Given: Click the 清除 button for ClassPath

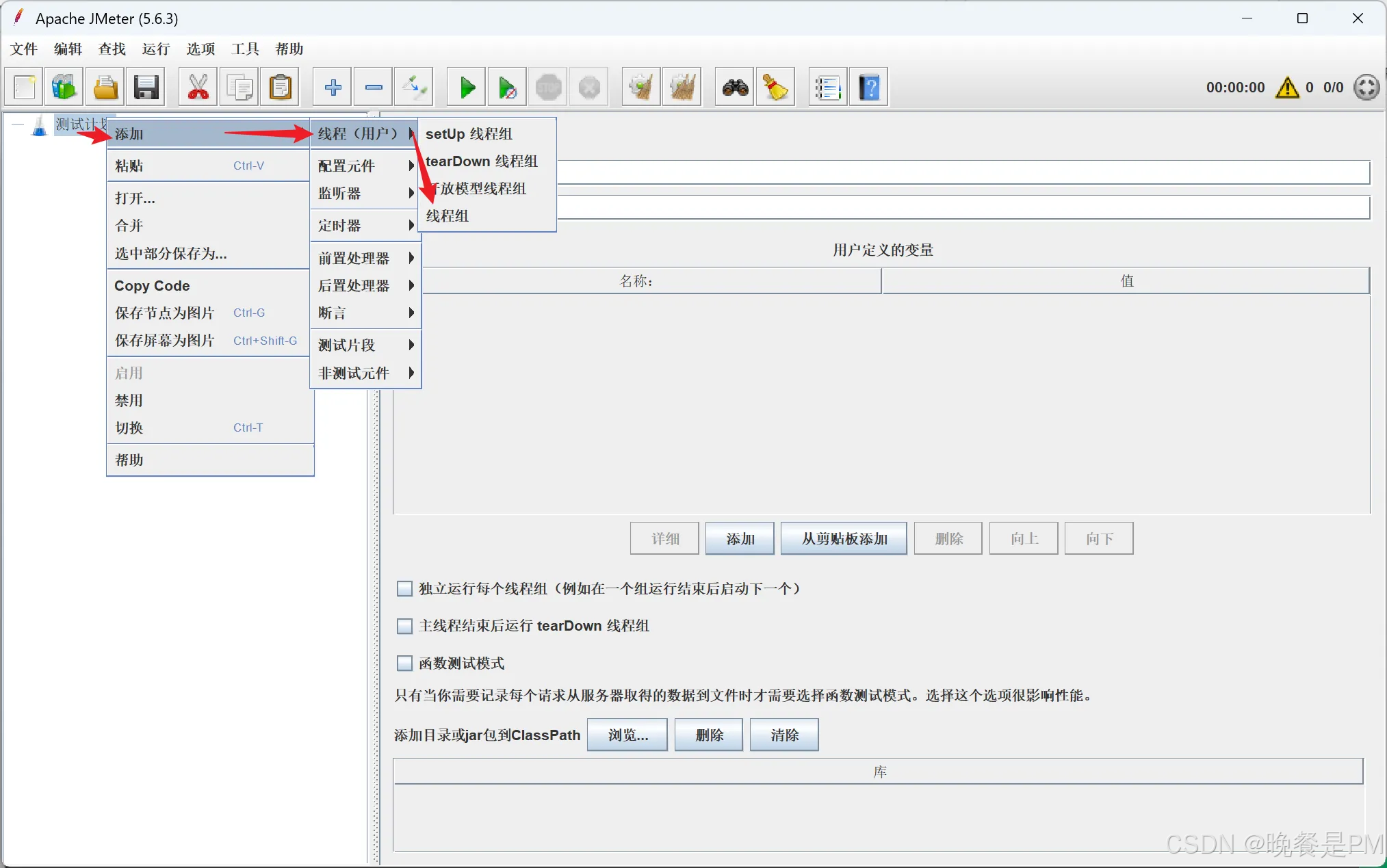Looking at the screenshot, I should 784,735.
